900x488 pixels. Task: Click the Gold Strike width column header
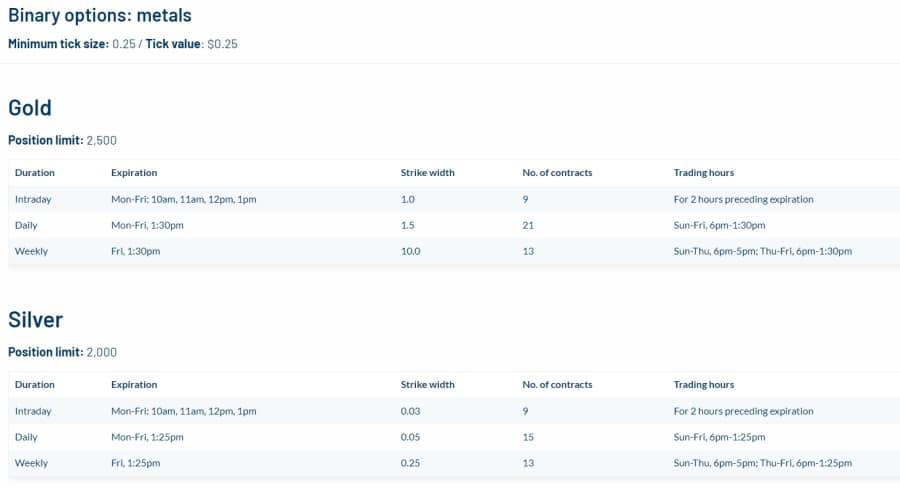(x=427, y=173)
